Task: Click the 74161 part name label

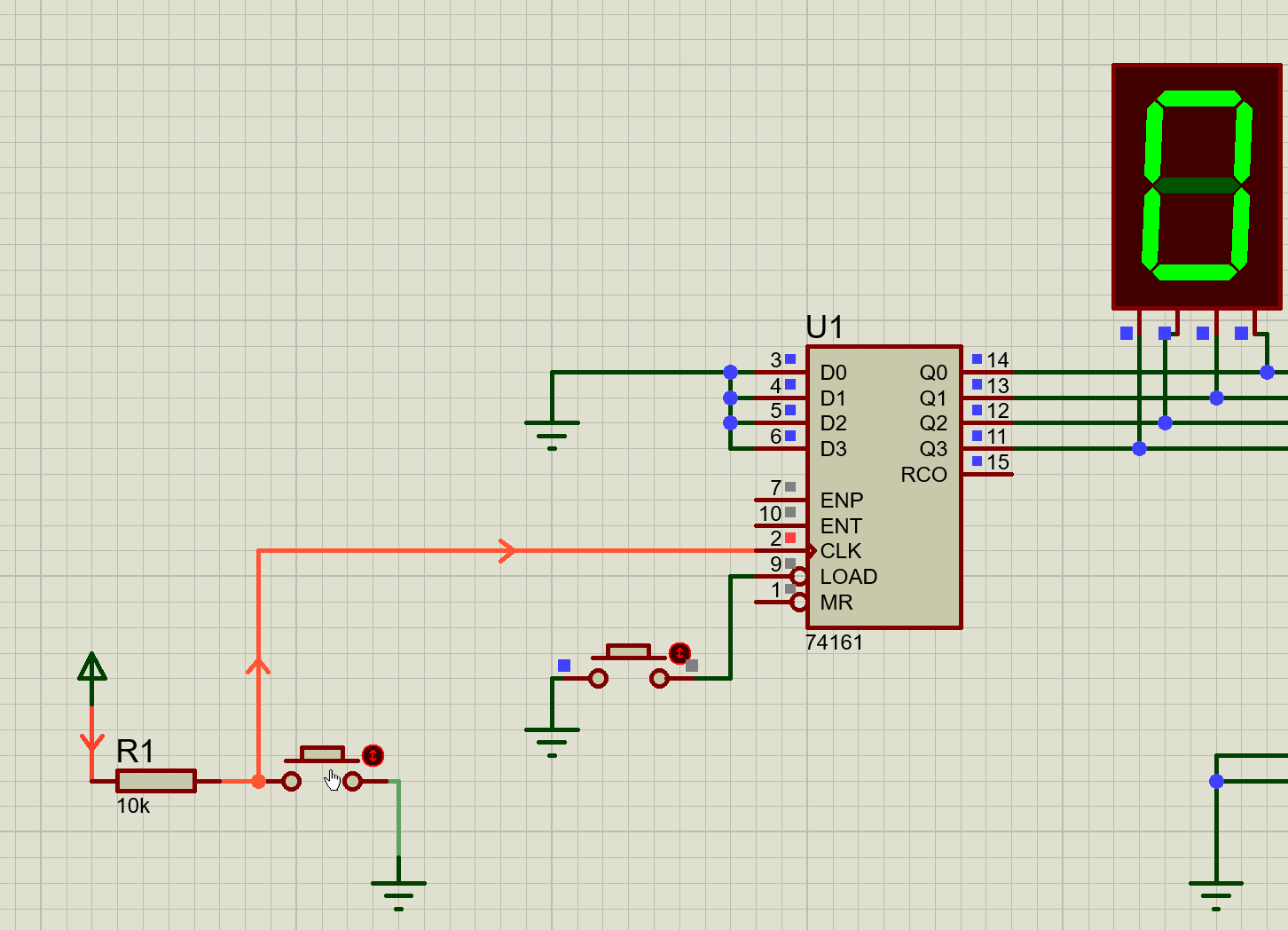Action: [834, 642]
